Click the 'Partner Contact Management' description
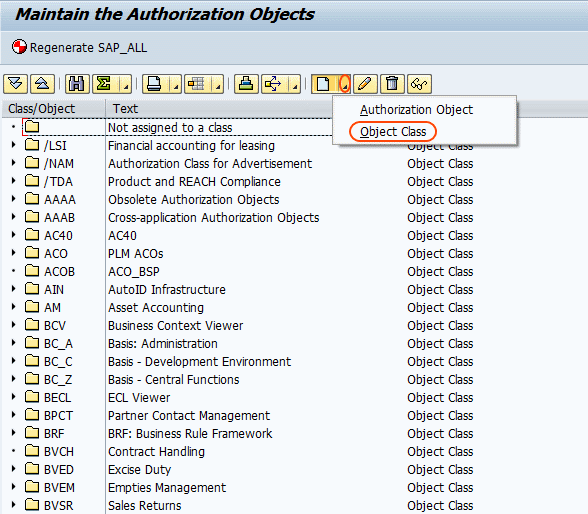Image resolution: width=588 pixels, height=514 pixels. (x=189, y=415)
